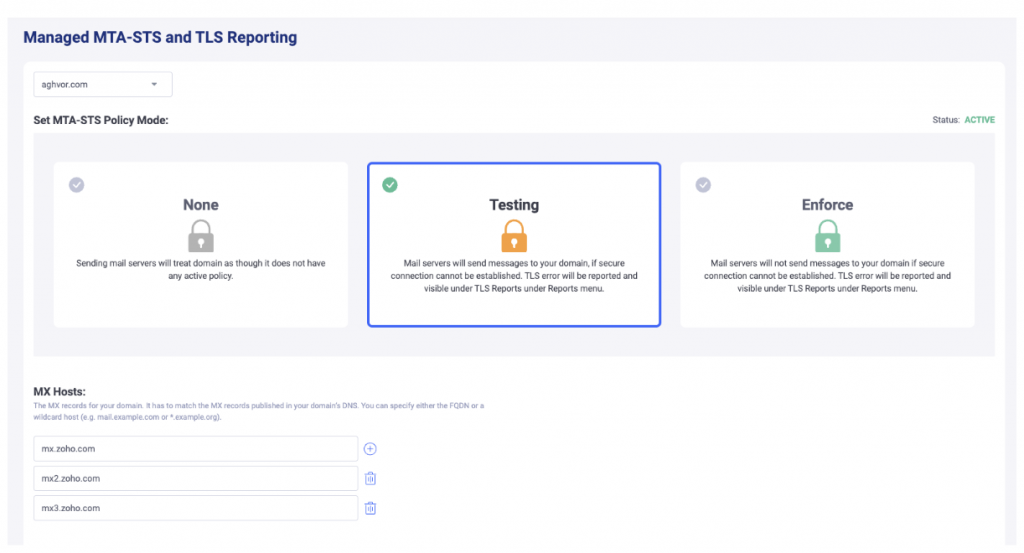Click the gray lock icon under None
Viewport: 1024px width, 553px height.
click(x=201, y=236)
